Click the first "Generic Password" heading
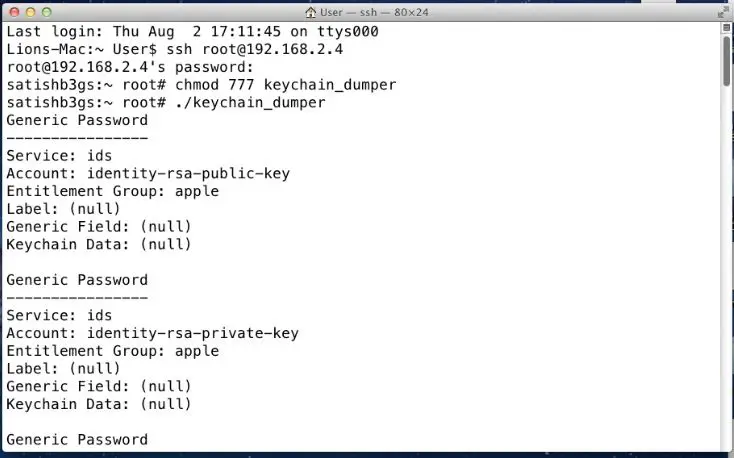This screenshot has width=734, height=458. click(x=77, y=120)
